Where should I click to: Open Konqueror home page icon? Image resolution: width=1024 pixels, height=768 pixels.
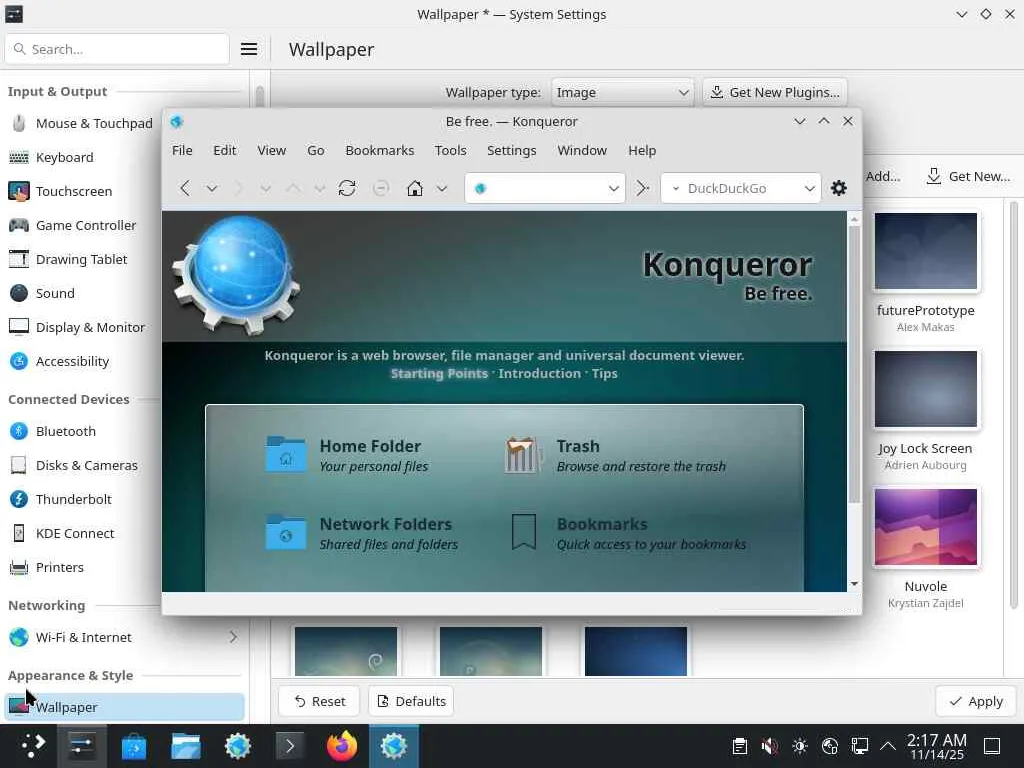click(x=415, y=189)
